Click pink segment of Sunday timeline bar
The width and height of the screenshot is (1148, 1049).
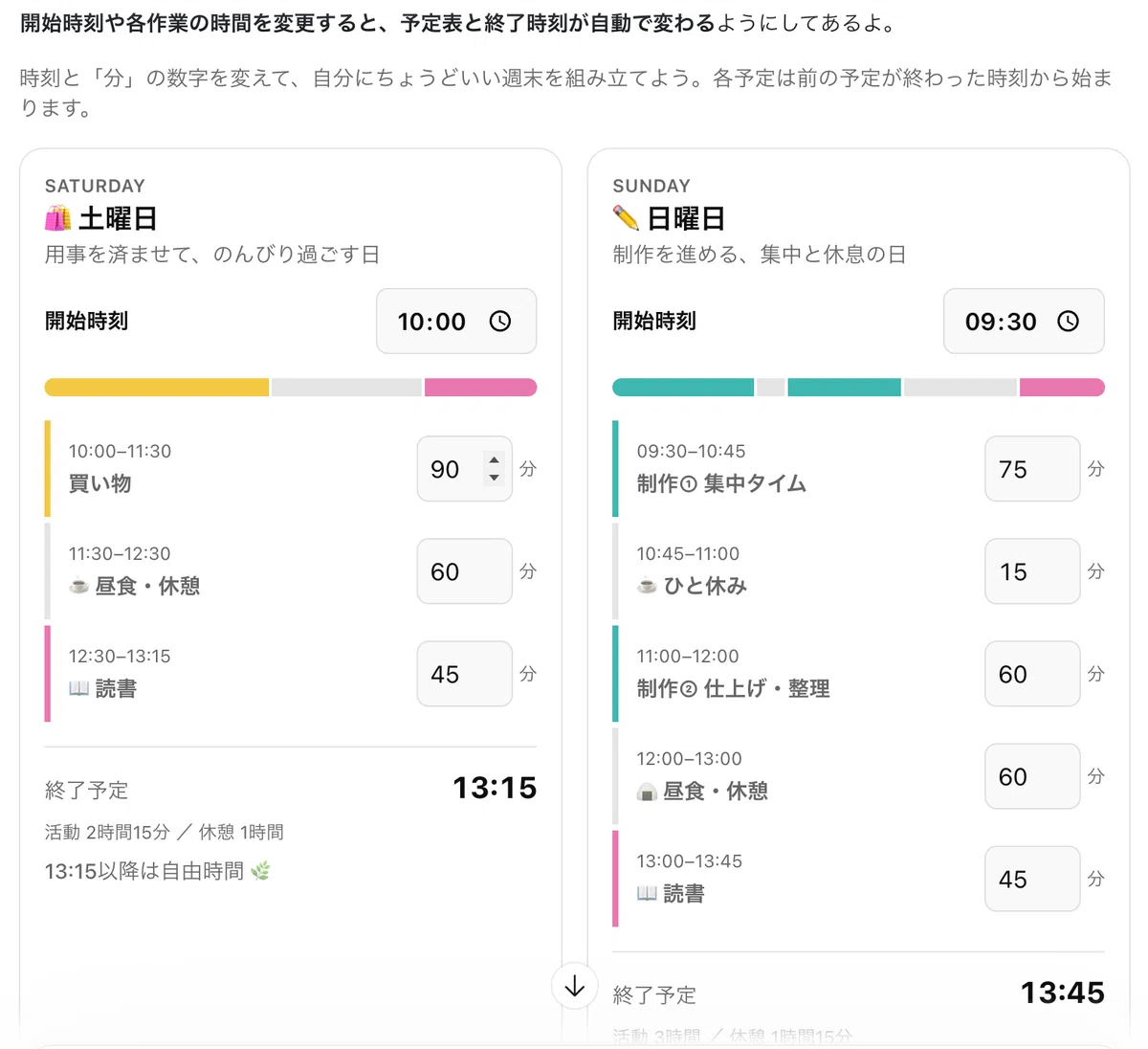1062,388
